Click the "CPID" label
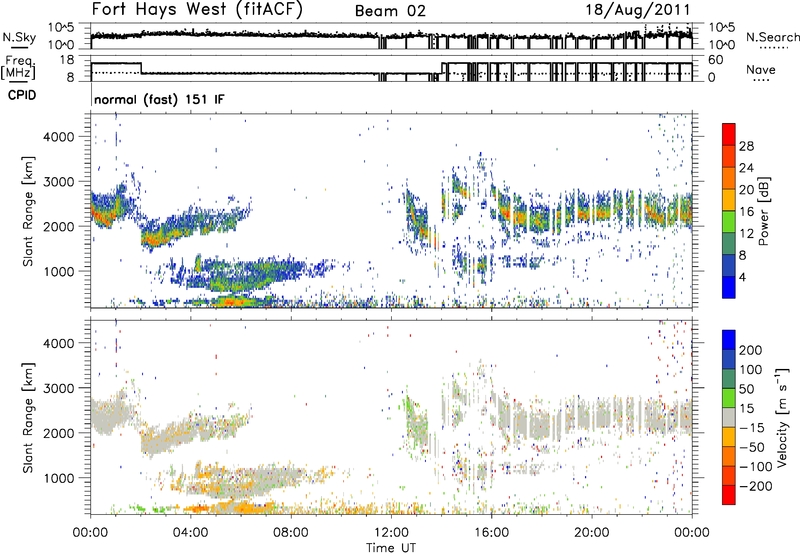 pyautogui.click(x=22, y=95)
